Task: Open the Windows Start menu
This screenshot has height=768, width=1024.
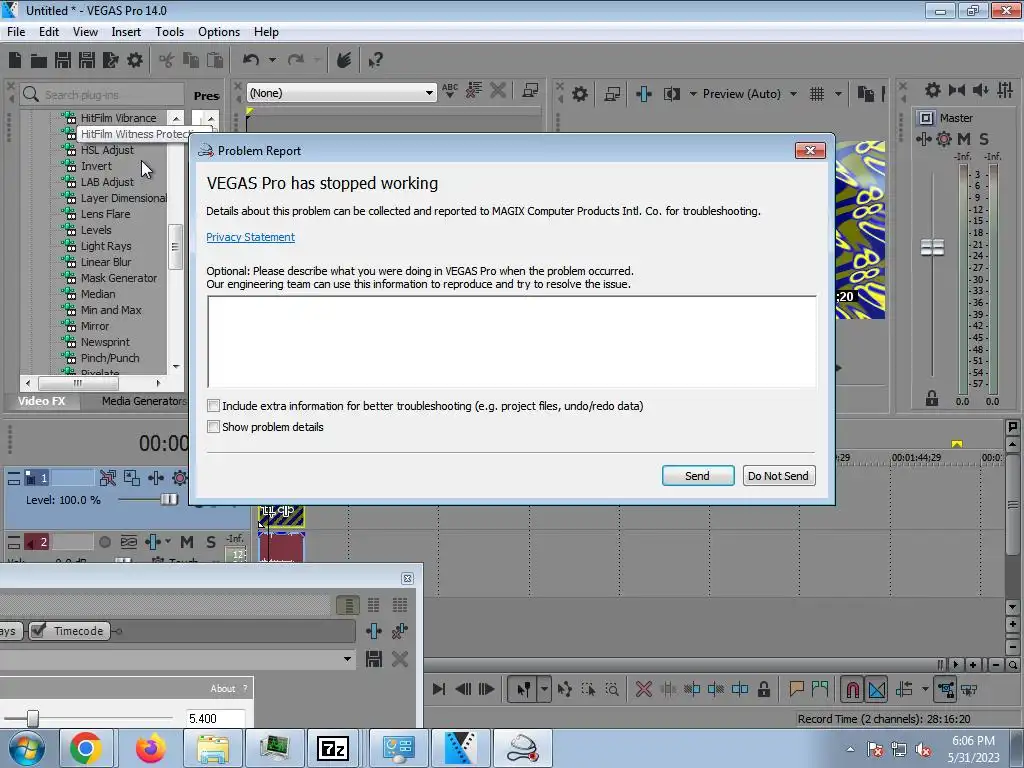Action: (x=26, y=748)
